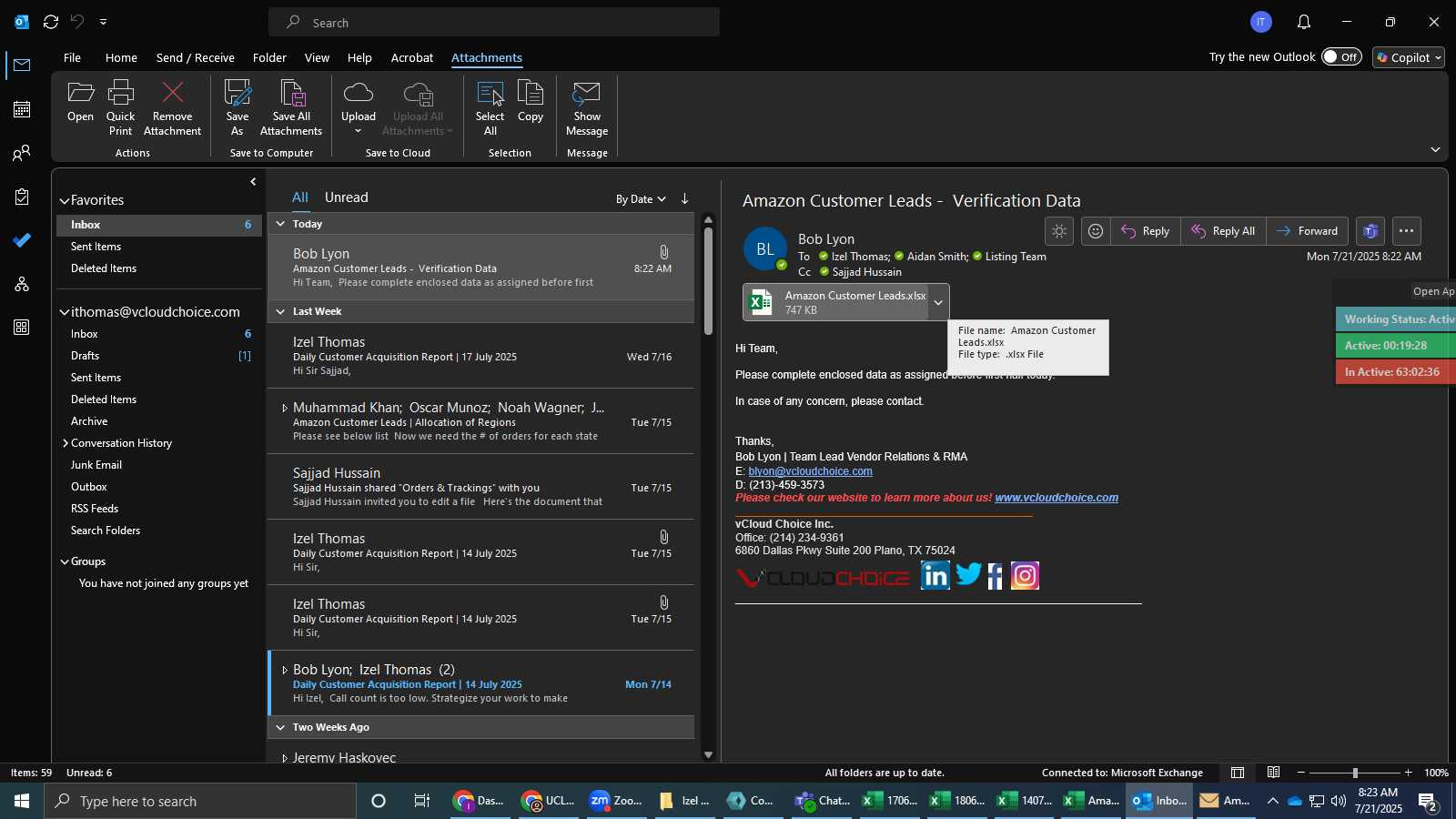Switch to Normal view in status bar
The height and width of the screenshot is (819, 1456).
coord(1238,773)
